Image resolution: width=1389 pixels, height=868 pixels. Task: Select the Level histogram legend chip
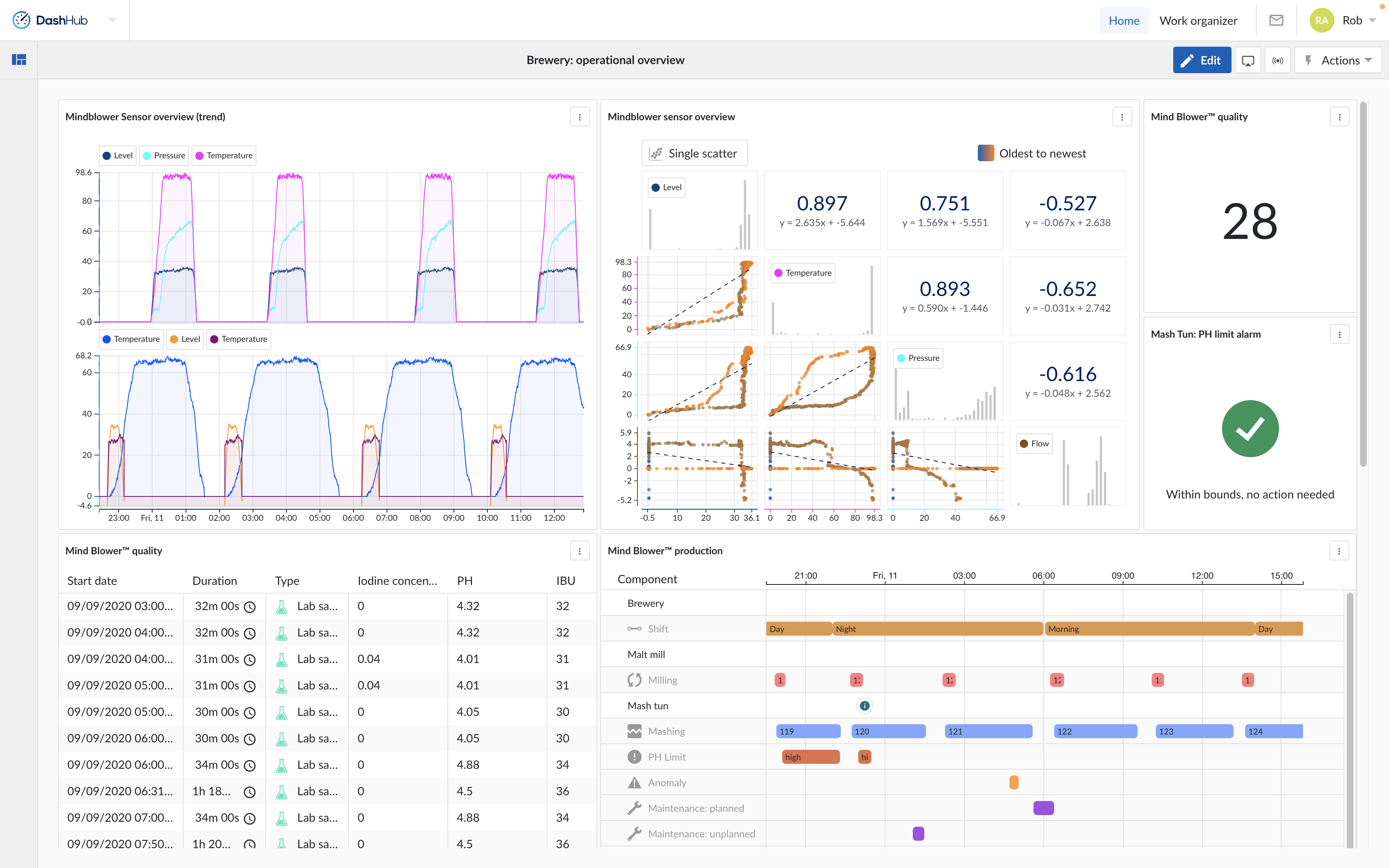pyautogui.click(x=666, y=188)
